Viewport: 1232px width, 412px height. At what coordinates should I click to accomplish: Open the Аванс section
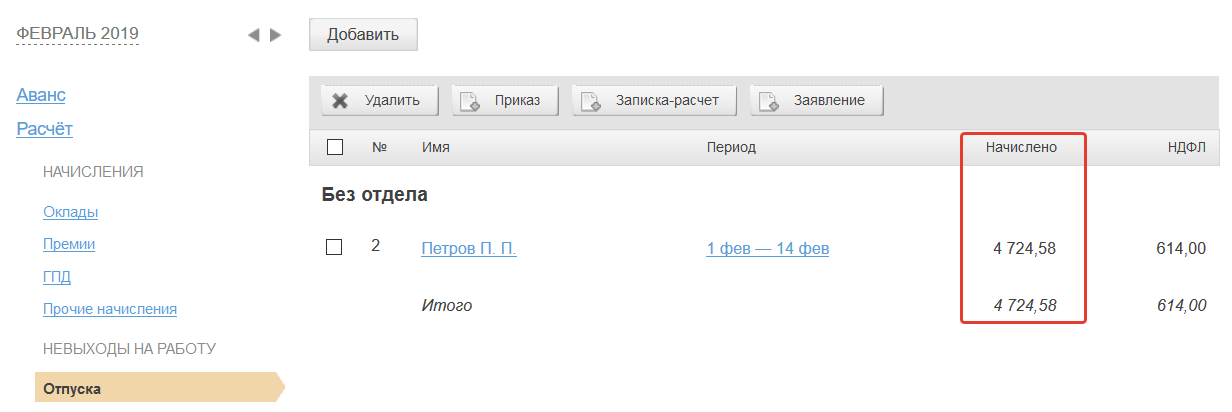(41, 95)
